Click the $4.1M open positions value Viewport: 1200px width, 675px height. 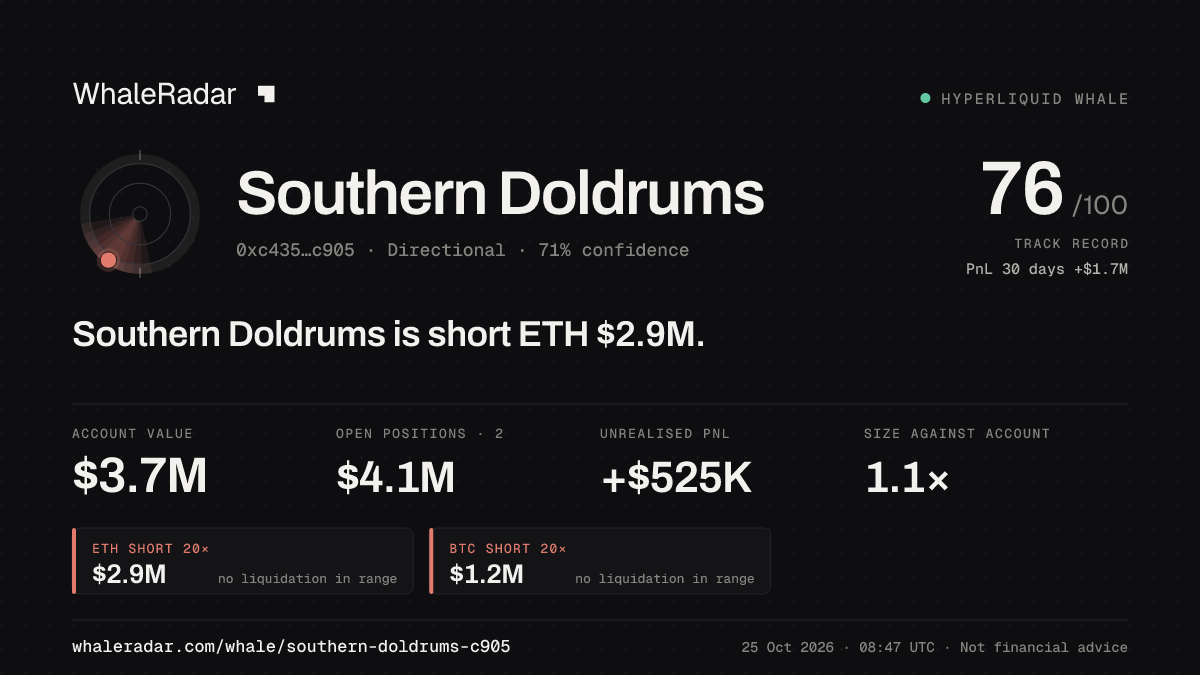395,477
